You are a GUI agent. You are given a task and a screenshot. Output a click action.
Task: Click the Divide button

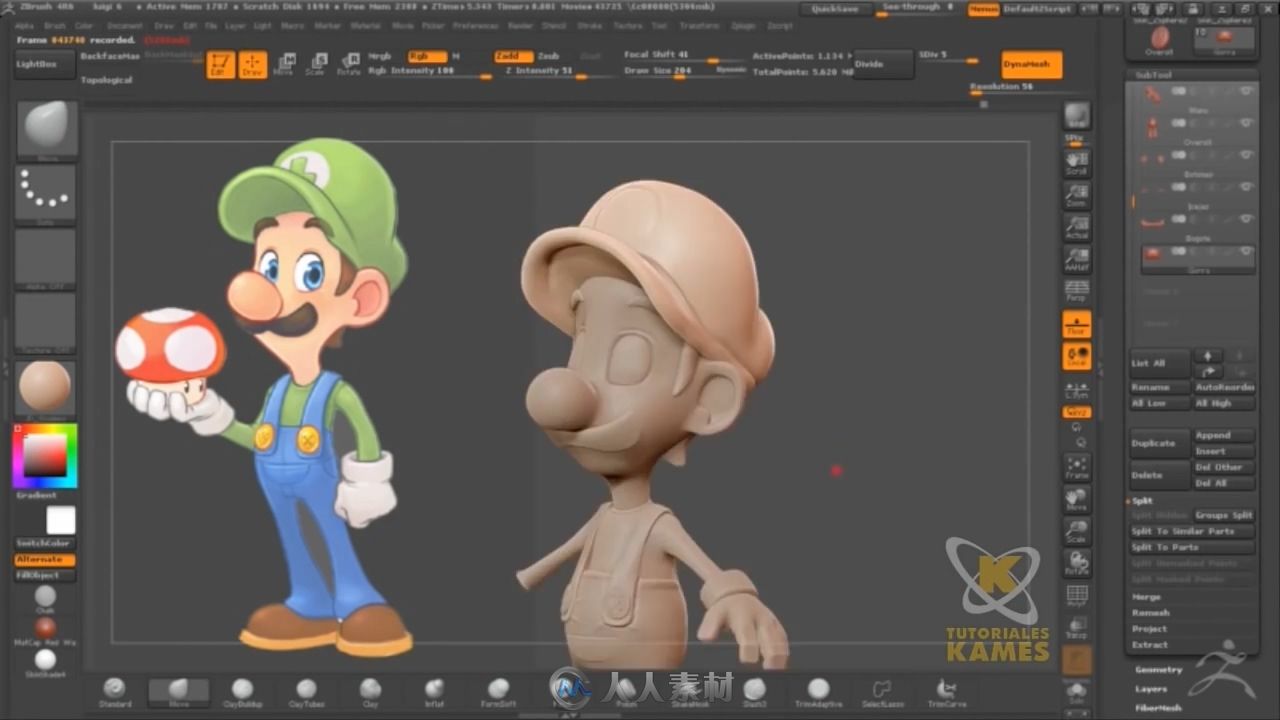883,65
